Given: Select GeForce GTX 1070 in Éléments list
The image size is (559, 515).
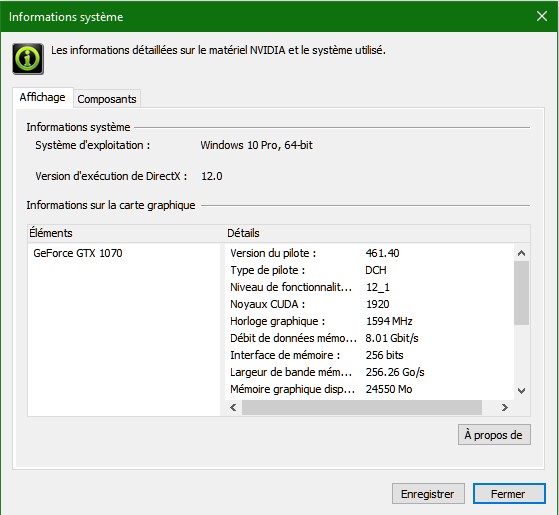Looking at the screenshot, I should [x=78, y=253].
